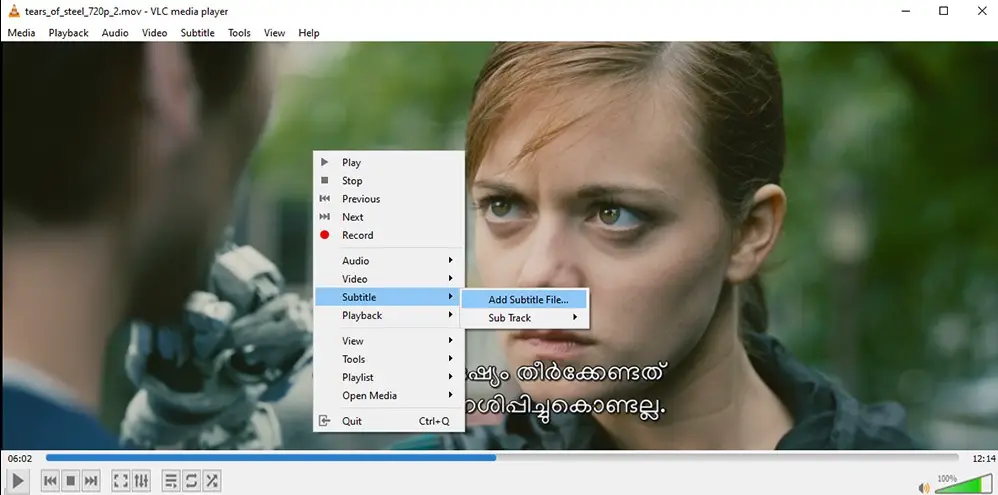Open the Tools menu in the menu bar
Viewport: 998px width, 495px height.
tap(239, 33)
